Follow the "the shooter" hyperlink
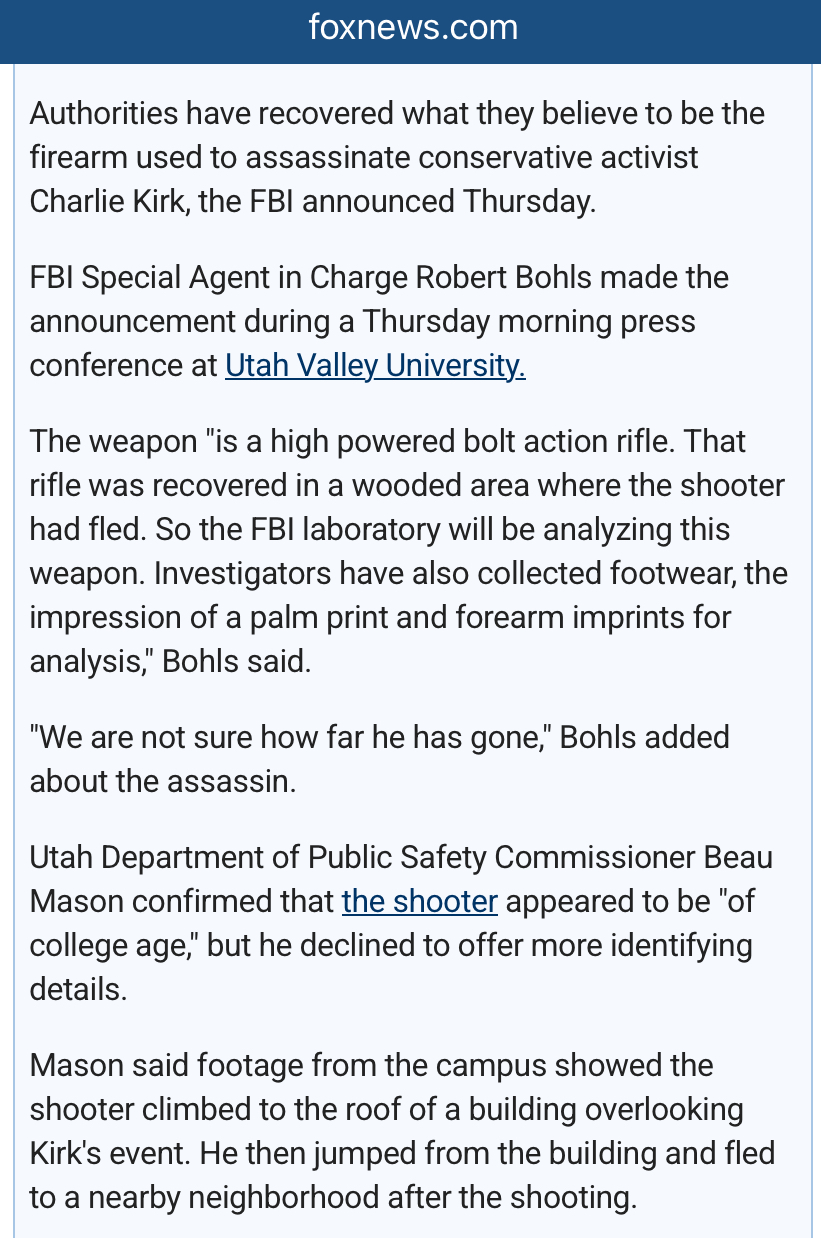This screenshot has width=821, height=1238. pos(419,902)
